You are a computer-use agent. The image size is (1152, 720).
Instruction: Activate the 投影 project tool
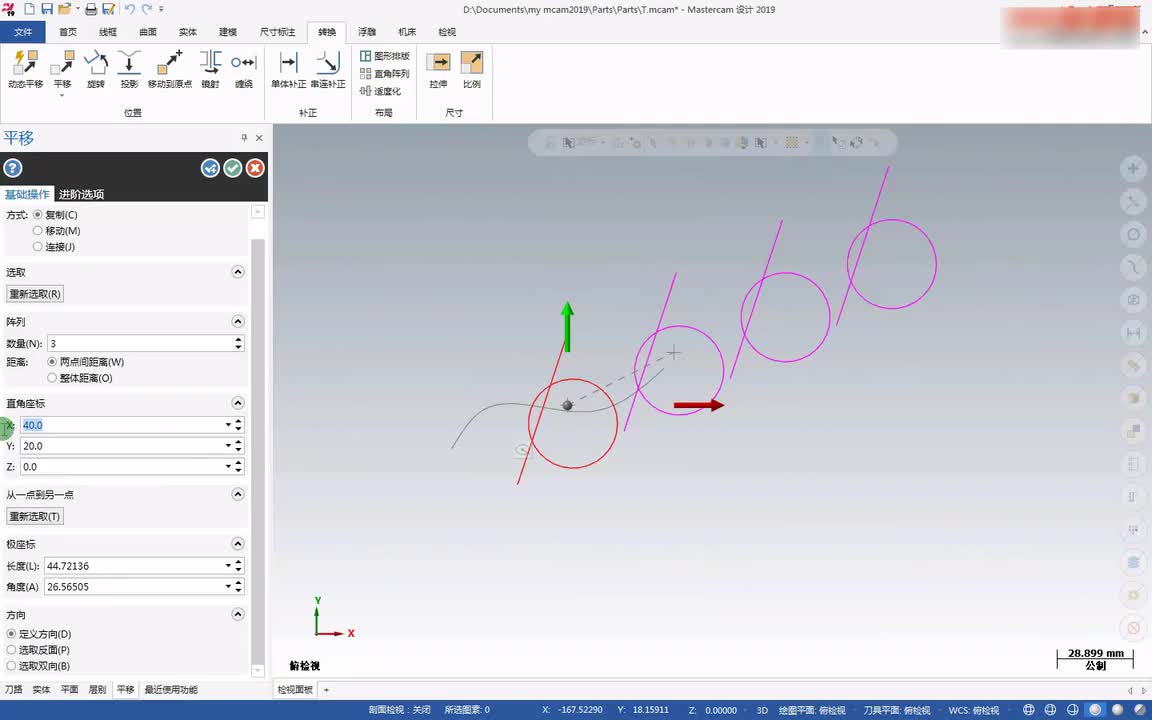pos(129,69)
